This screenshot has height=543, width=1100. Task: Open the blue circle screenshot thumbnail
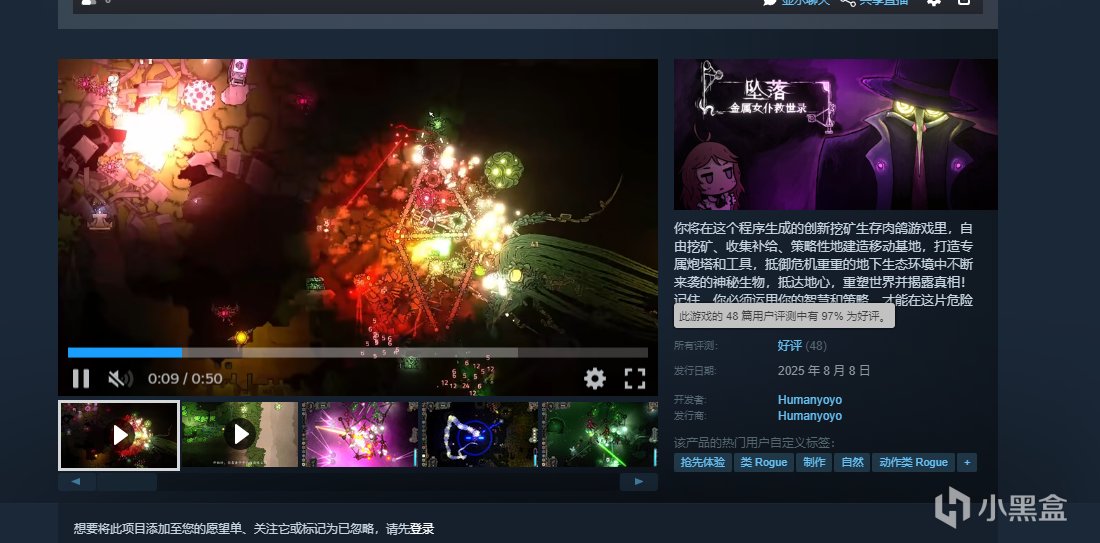(x=480, y=434)
